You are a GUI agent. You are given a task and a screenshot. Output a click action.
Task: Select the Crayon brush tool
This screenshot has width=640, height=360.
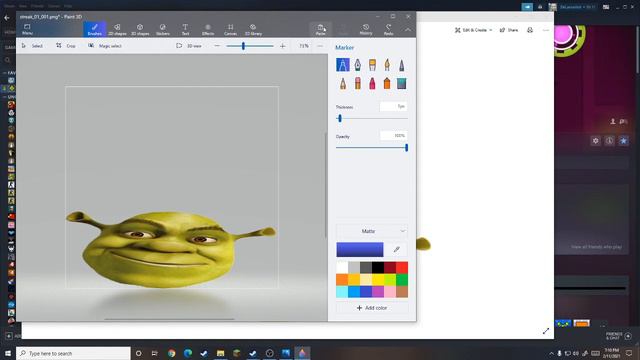(x=372, y=83)
